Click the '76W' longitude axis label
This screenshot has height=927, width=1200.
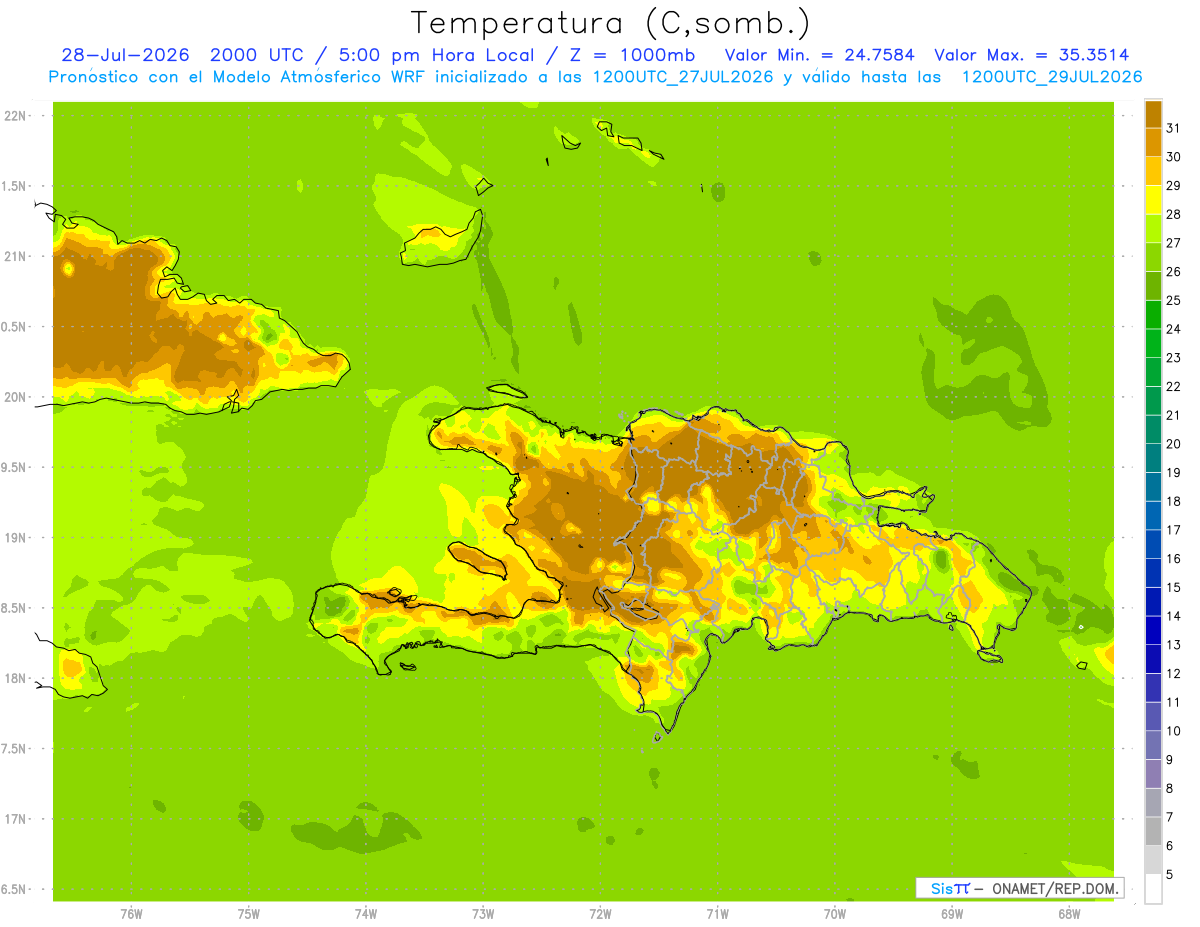tap(131, 914)
